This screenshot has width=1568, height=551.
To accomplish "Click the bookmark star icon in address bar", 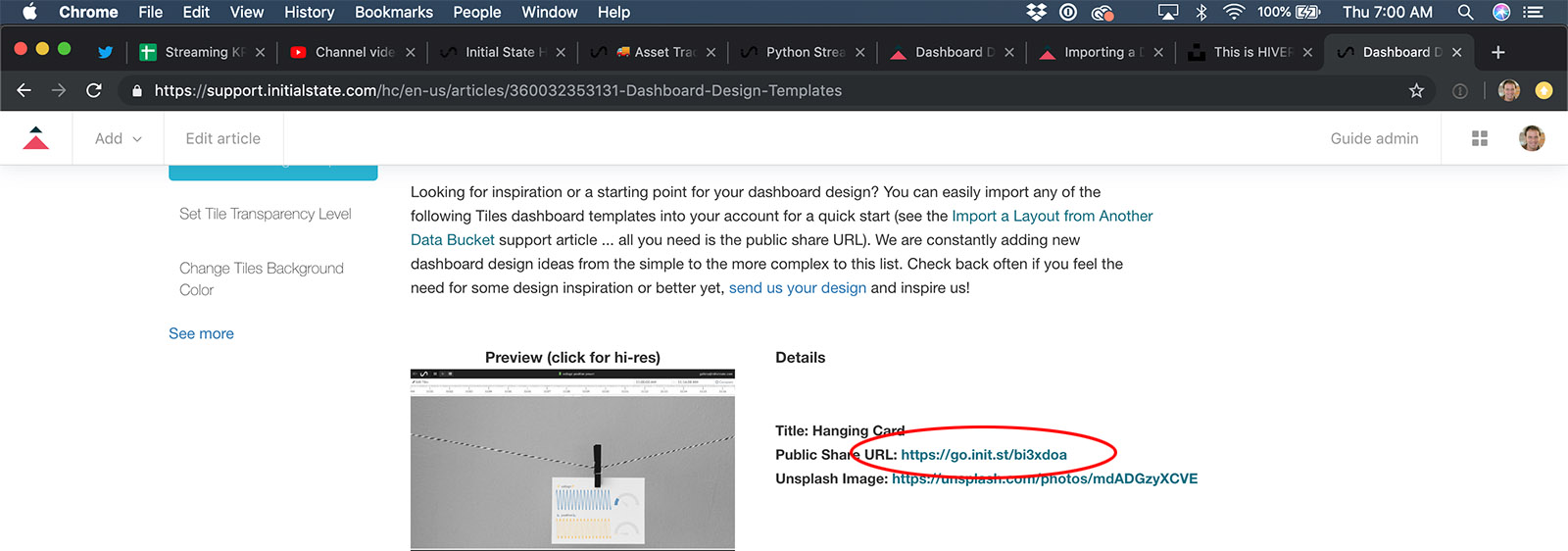I will click(x=1416, y=90).
